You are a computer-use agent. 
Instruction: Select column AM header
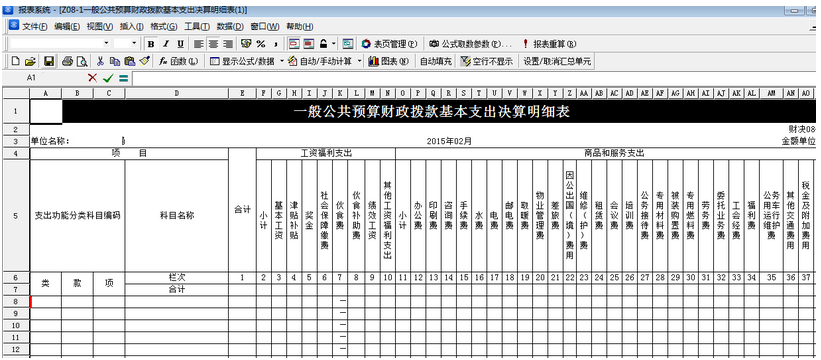click(771, 93)
